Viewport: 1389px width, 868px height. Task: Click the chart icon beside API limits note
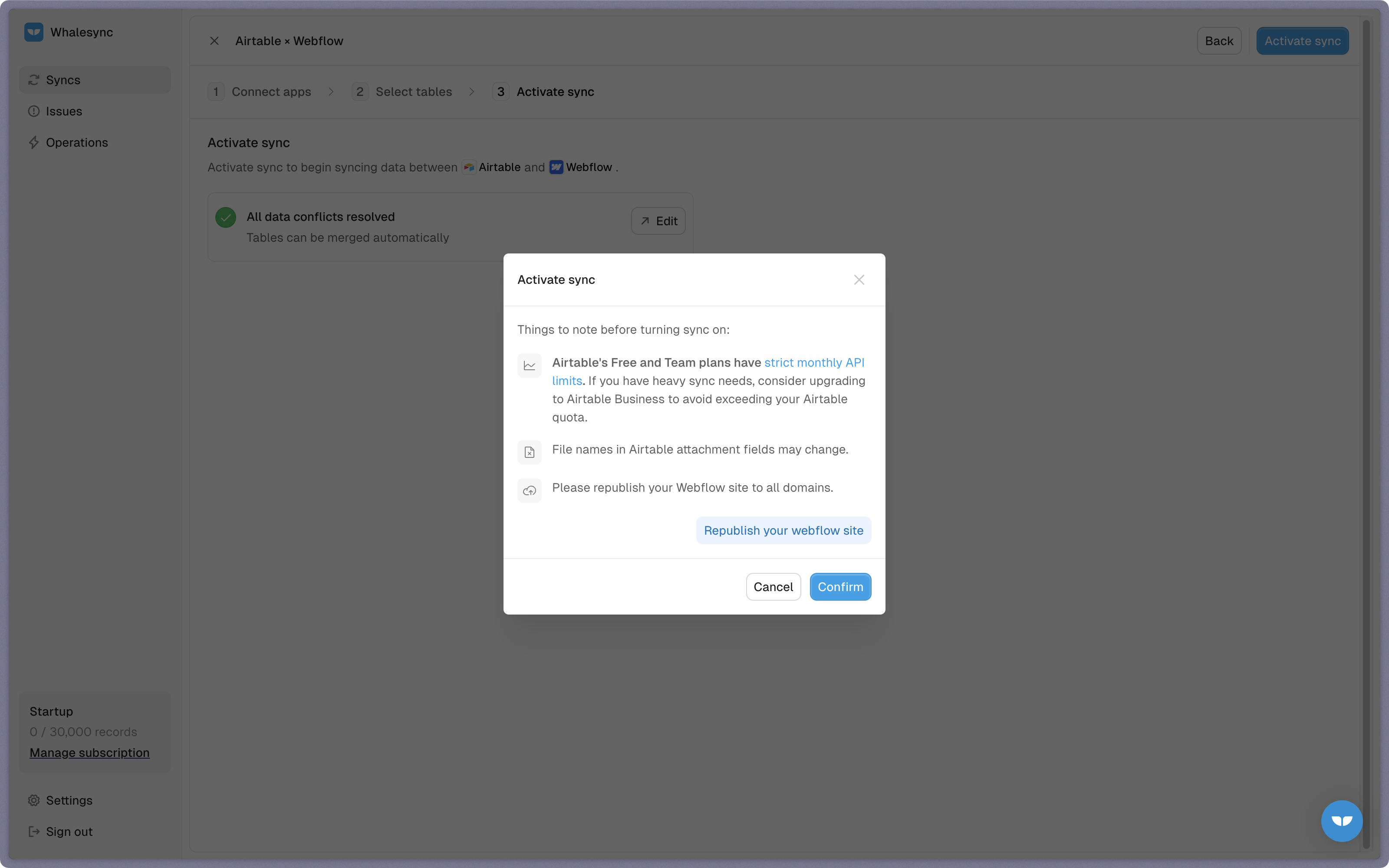(x=529, y=366)
